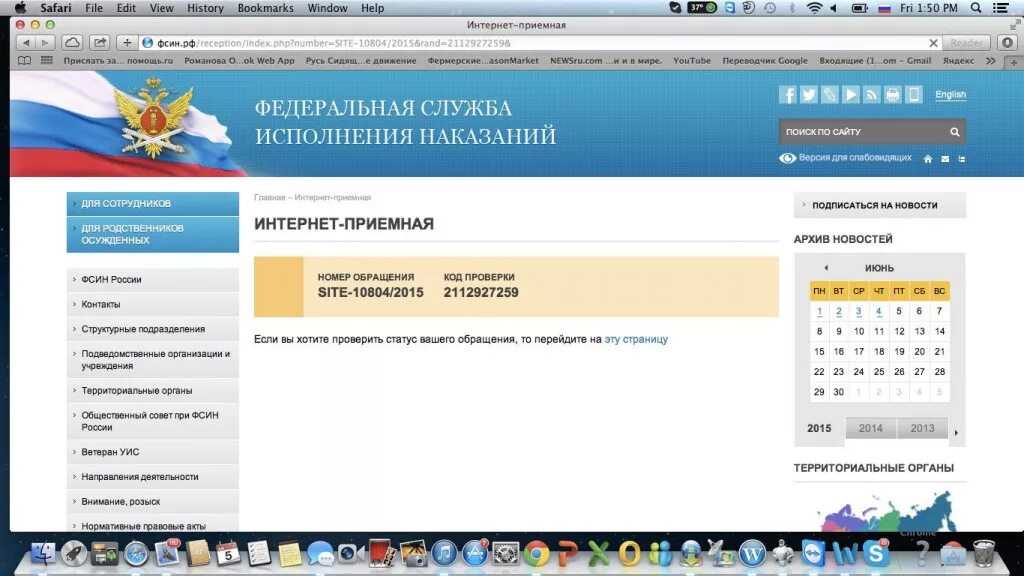Open the mobile version phone icon
Image resolution: width=1024 pixels, height=576 pixels.
point(914,95)
